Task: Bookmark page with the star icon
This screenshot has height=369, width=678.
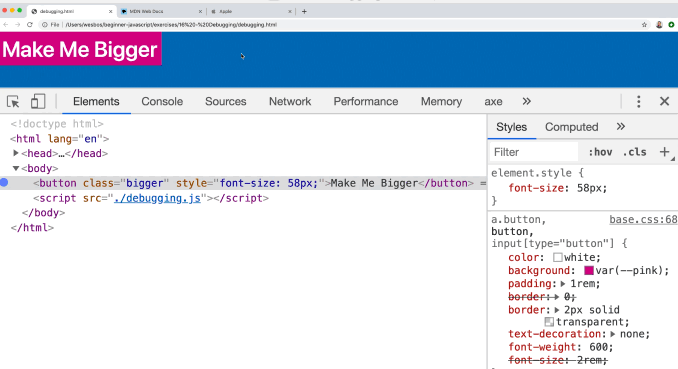Action: 644,25
